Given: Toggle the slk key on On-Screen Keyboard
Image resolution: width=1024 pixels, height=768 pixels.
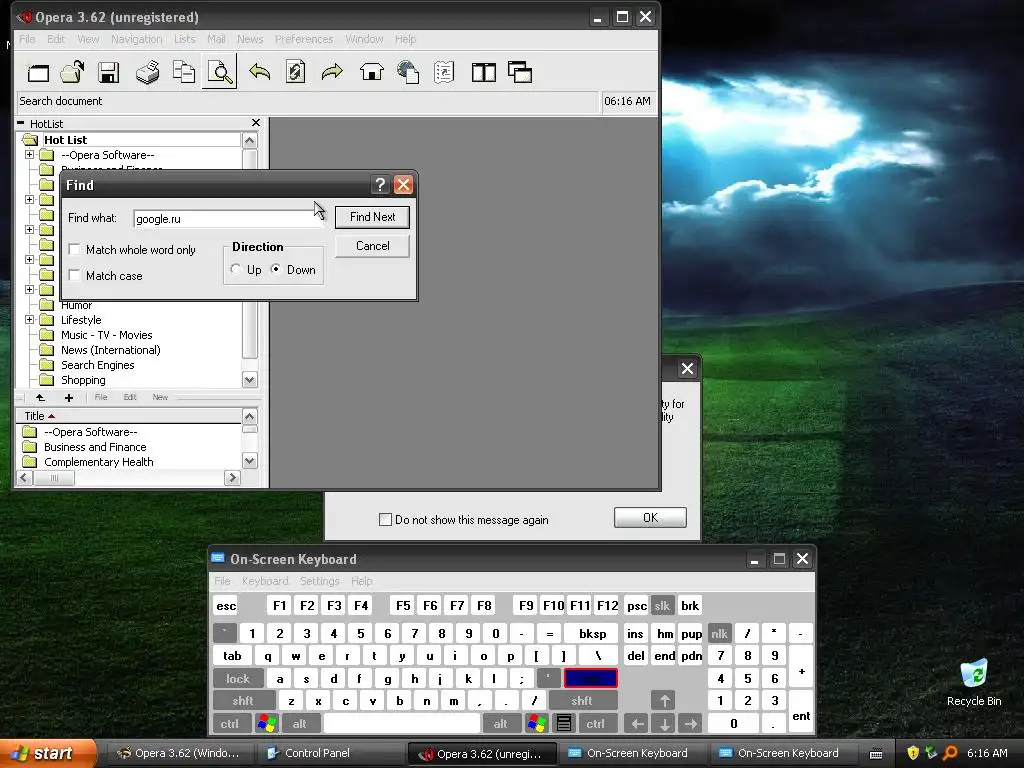Looking at the screenshot, I should 662,605.
